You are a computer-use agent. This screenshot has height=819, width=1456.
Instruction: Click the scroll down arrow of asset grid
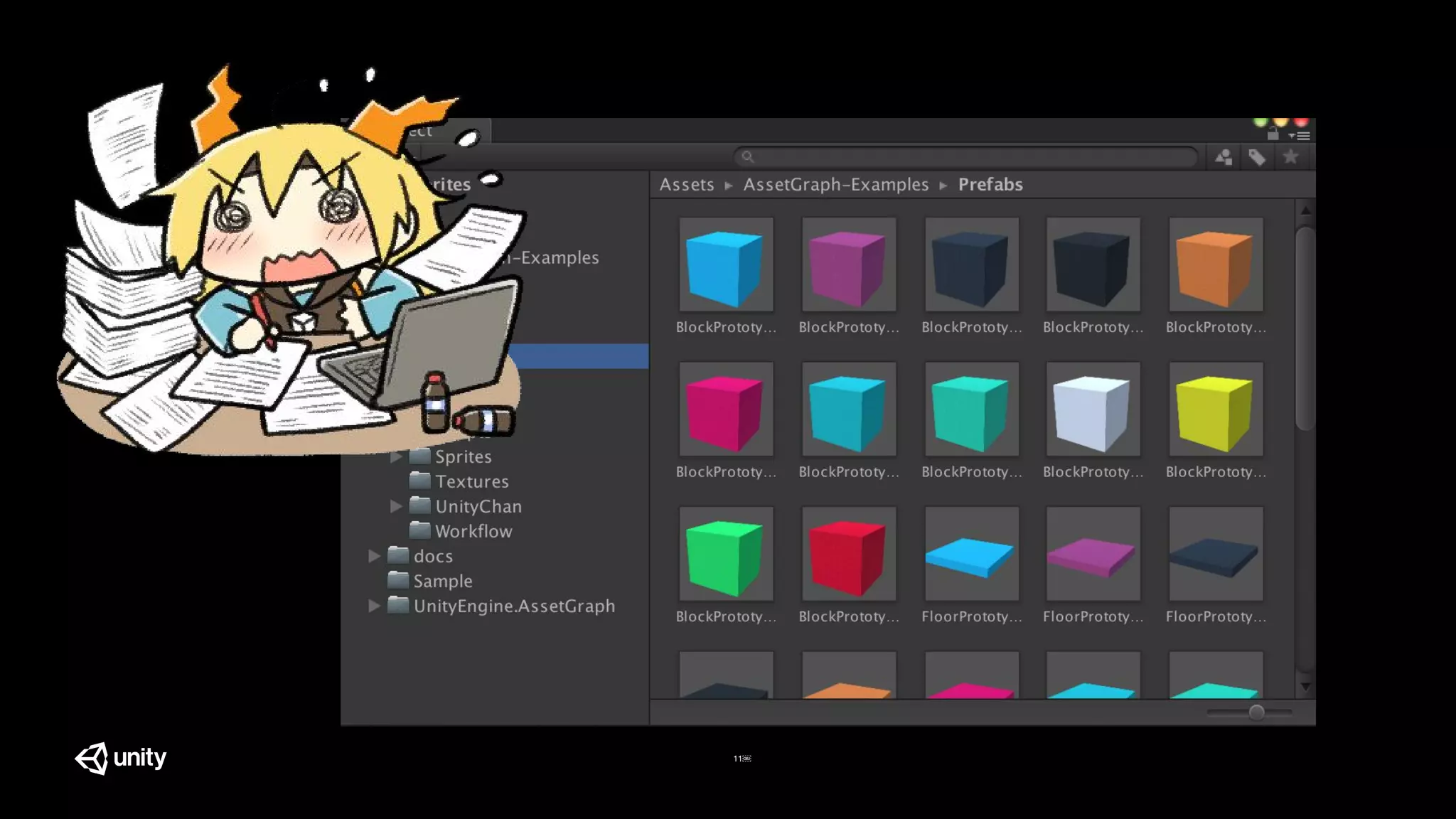[1305, 687]
